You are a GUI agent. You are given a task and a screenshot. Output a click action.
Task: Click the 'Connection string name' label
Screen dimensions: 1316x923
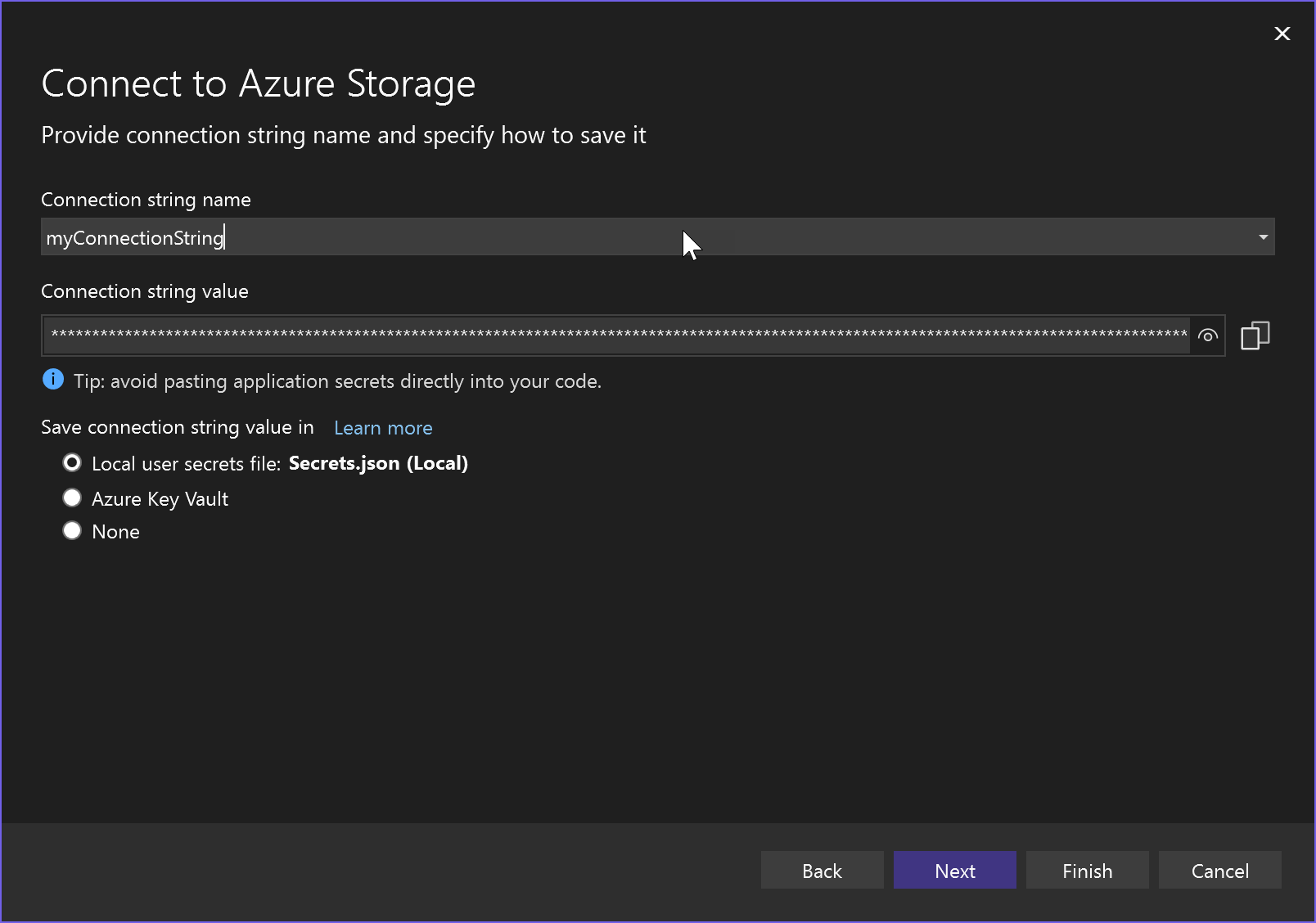click(x=146, y=200)
